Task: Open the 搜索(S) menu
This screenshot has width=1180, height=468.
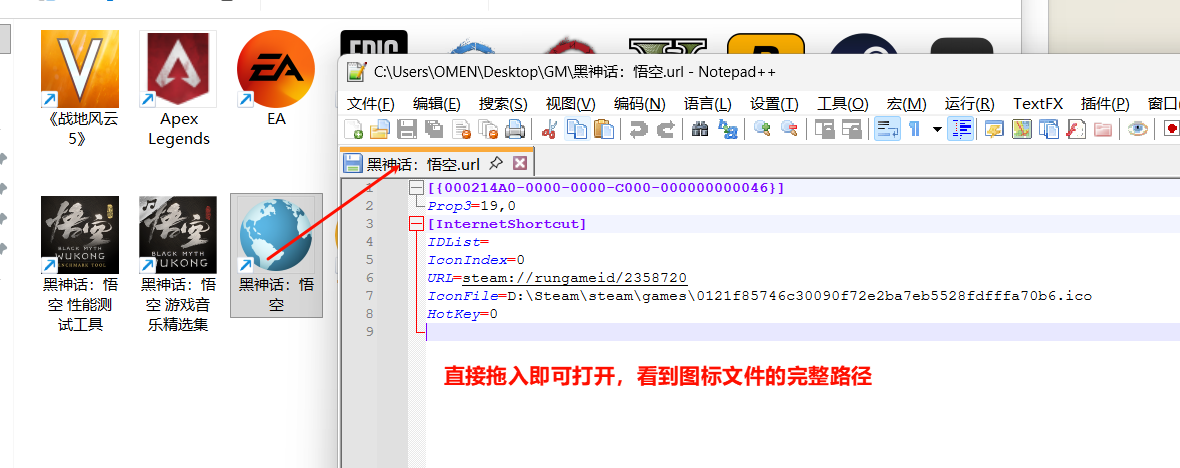Action: pyautogui.click(x=503, y=104)
